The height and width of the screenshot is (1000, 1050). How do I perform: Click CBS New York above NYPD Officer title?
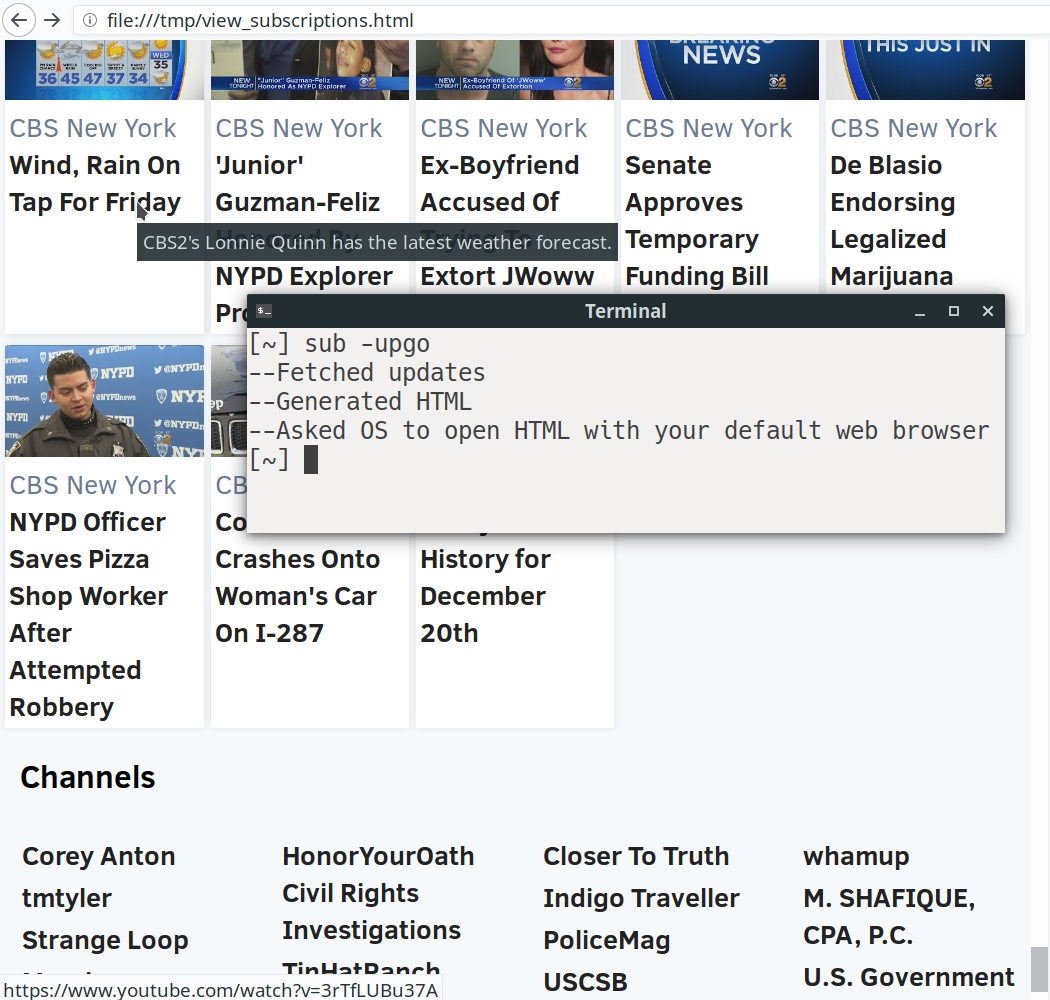point(93,485)
